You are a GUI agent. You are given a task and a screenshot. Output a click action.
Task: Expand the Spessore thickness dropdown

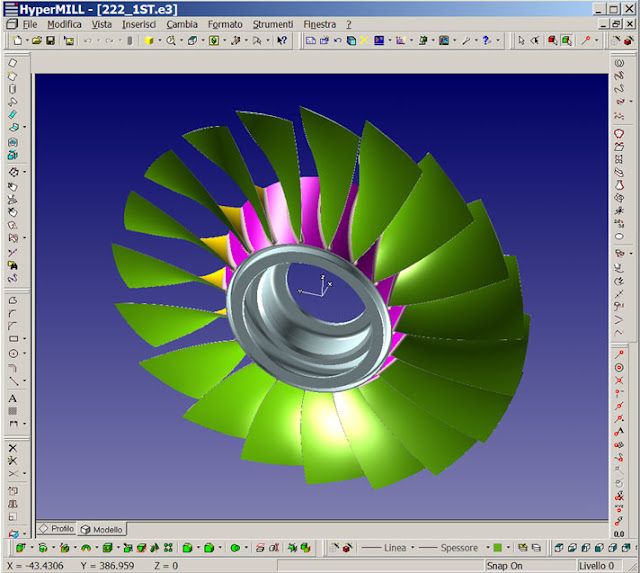pyautogui.click(x=487, y=548)
